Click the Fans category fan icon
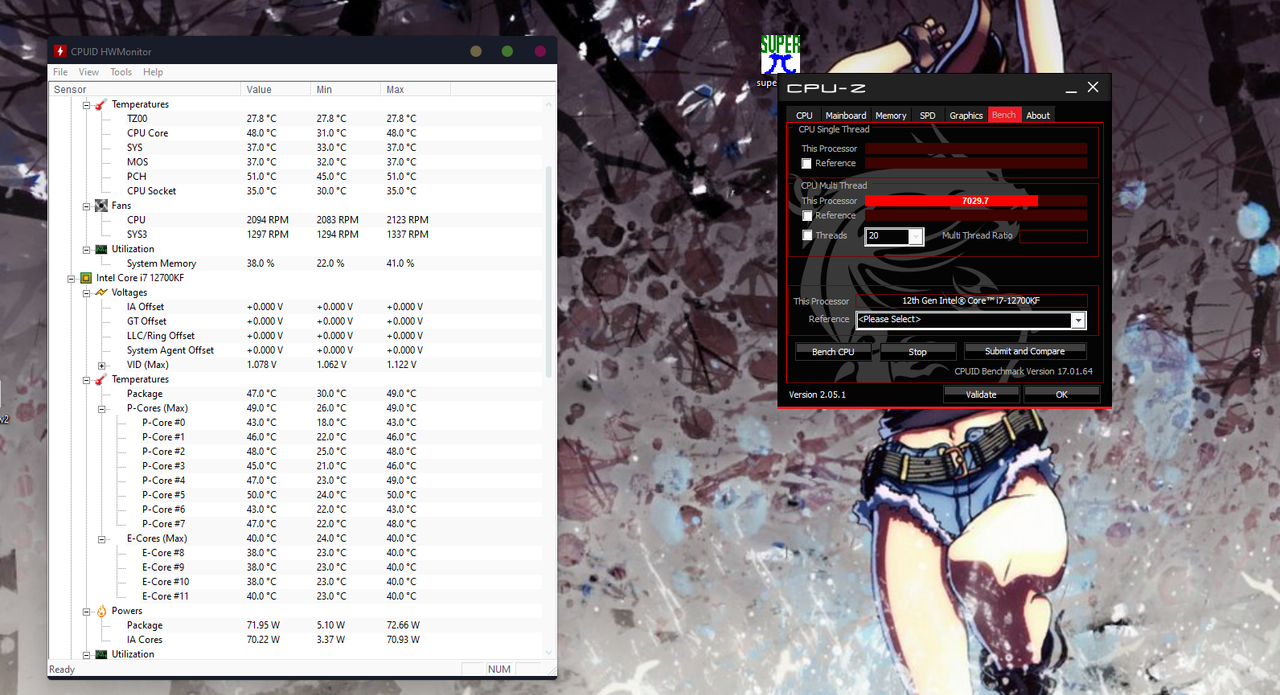This screenshot has width=1280, height=695. pos(100,205)
